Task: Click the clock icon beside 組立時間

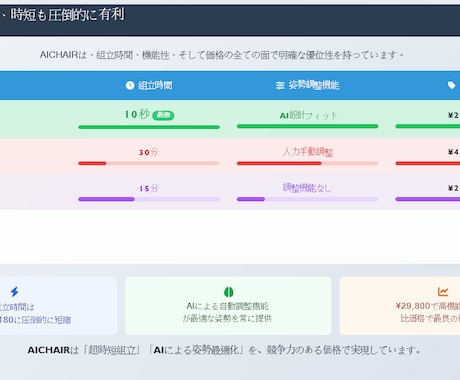Action: [x=130, y=85]
